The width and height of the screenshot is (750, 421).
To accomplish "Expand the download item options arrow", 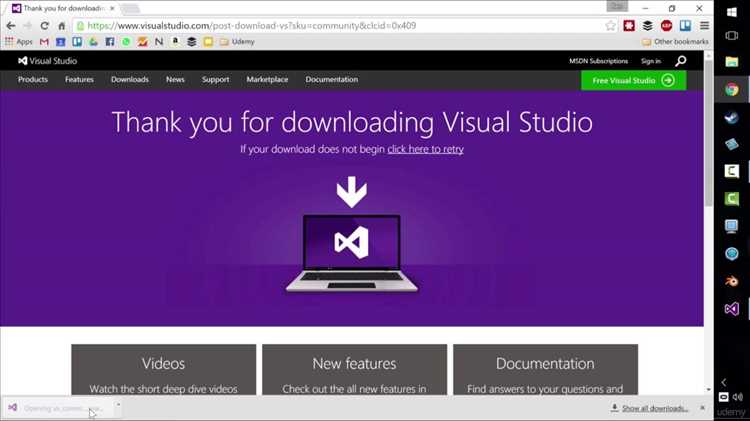I will [x=118, y=405].
